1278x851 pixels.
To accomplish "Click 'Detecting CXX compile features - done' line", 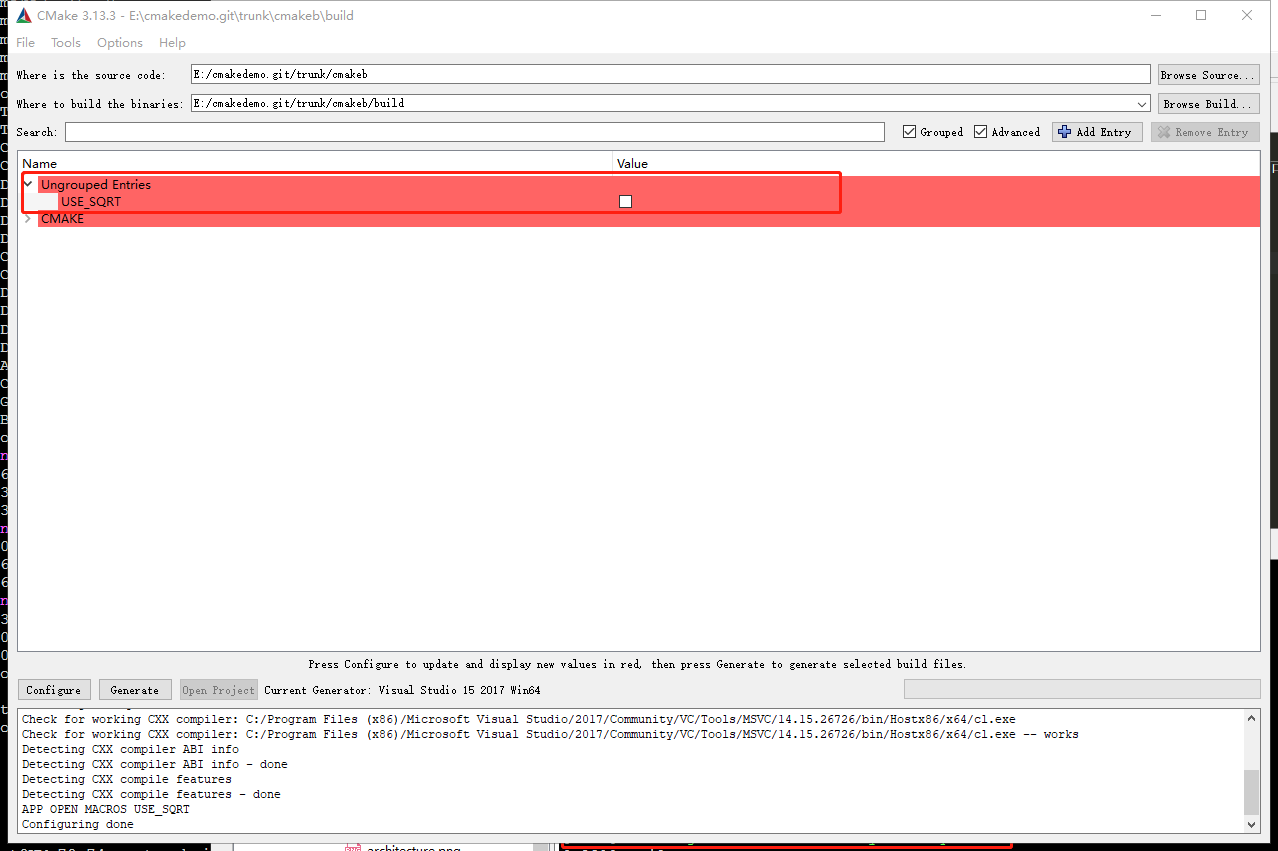I will tap(151, 794).
